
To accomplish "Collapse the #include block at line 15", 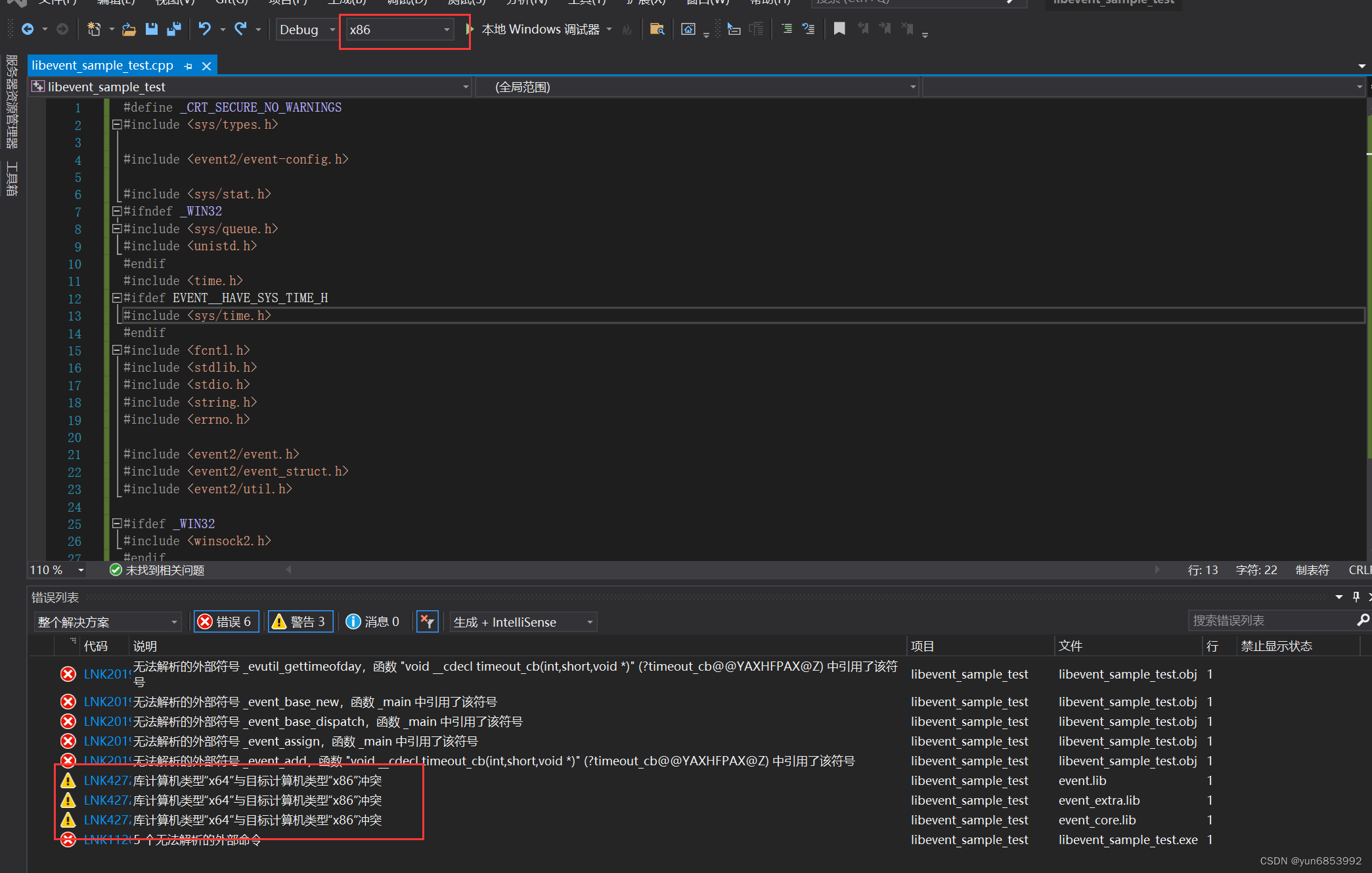I will coord(116,350).
